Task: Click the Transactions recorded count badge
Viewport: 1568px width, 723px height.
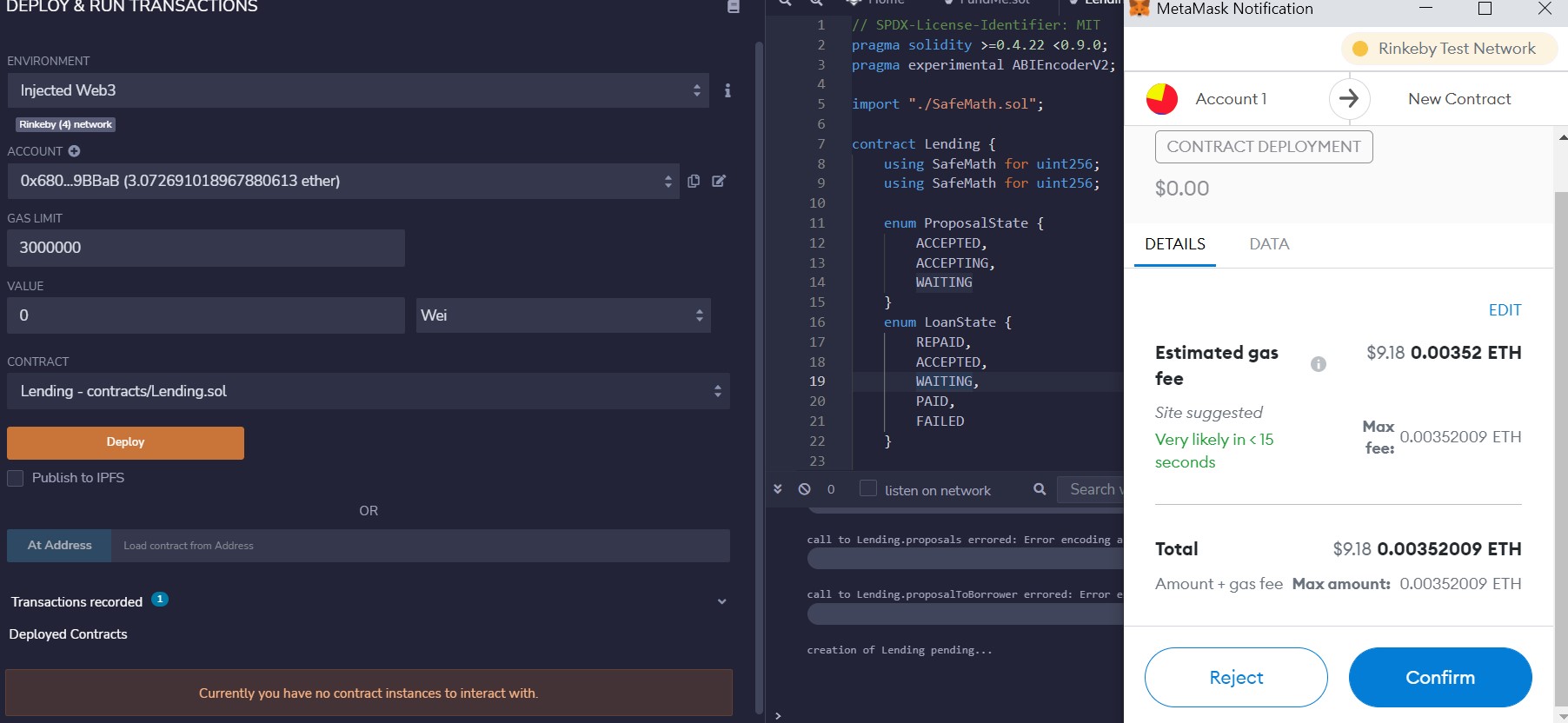Action: [160, 599]
